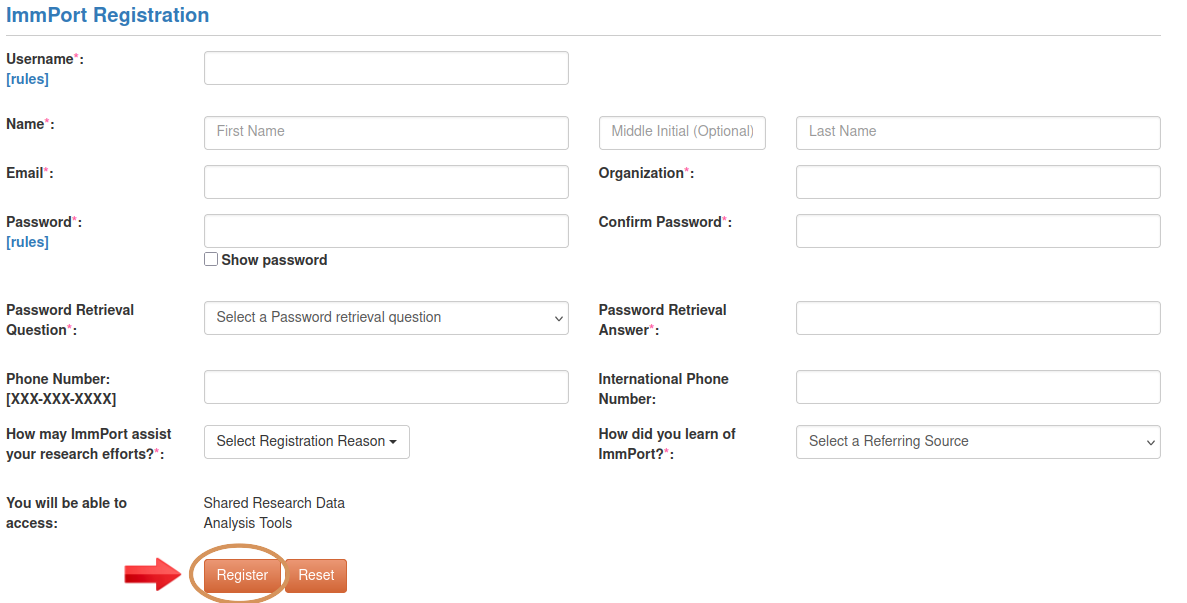1187x603 pixels.
Task: Focus the Organization input field
Action: (x=978, y=182)
